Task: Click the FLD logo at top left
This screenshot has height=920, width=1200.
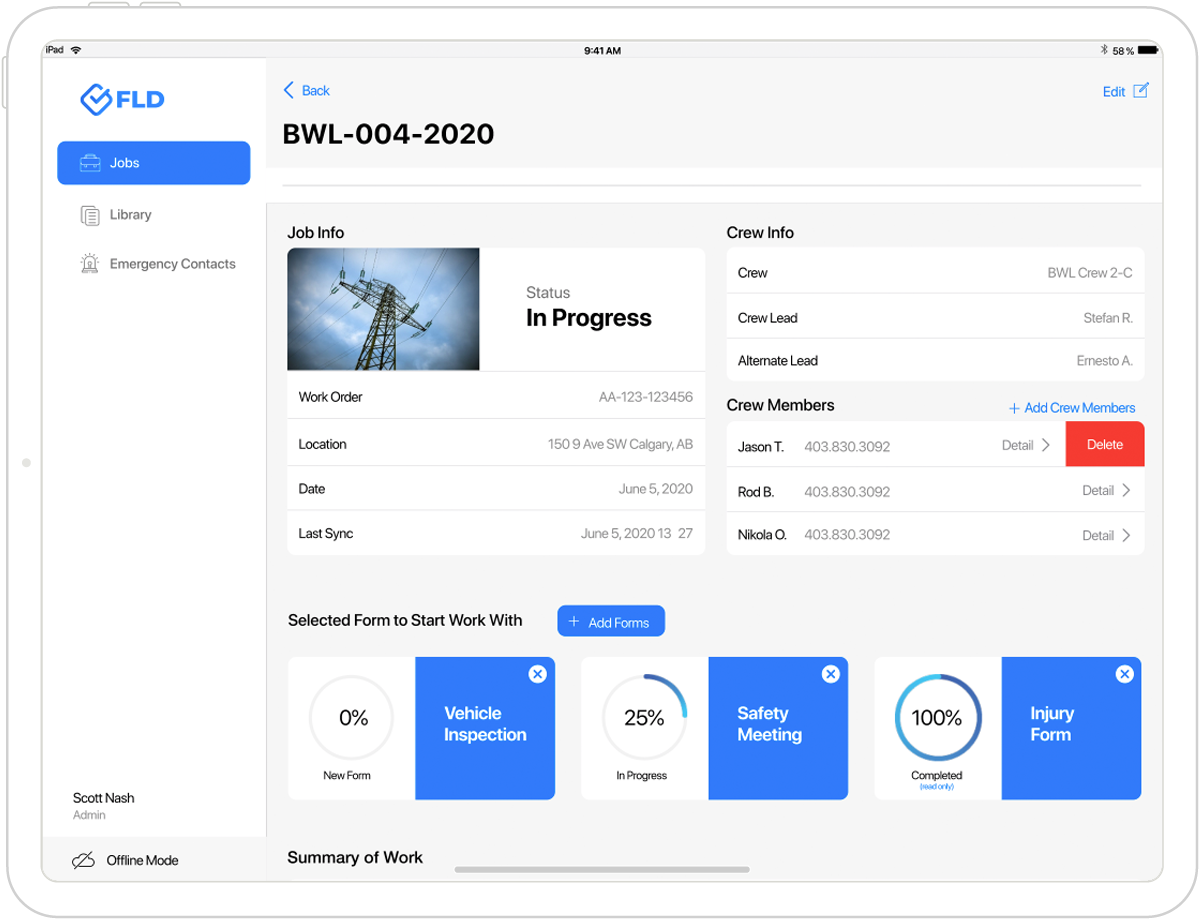Action: [122, 99]
